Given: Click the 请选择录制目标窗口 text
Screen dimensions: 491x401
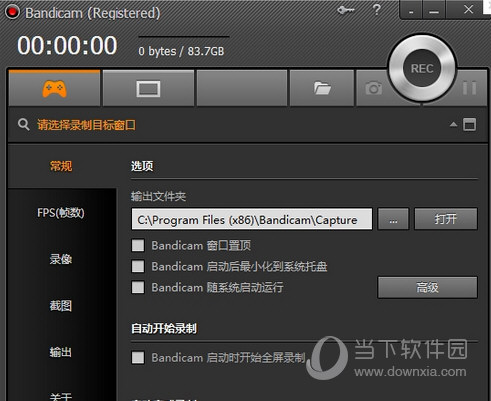Looking at the screenshot, I should coord(86,125).
